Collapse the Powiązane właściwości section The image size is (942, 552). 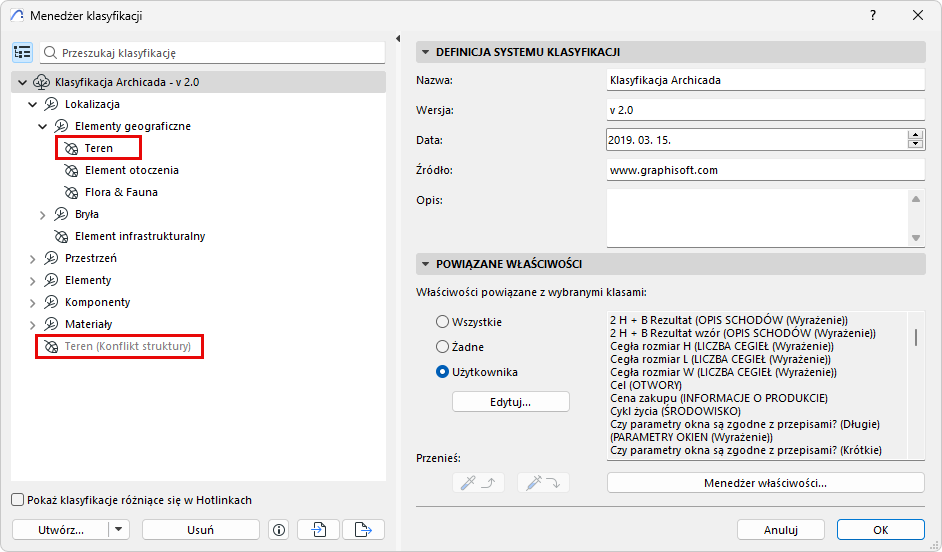(x=425, y=264)
